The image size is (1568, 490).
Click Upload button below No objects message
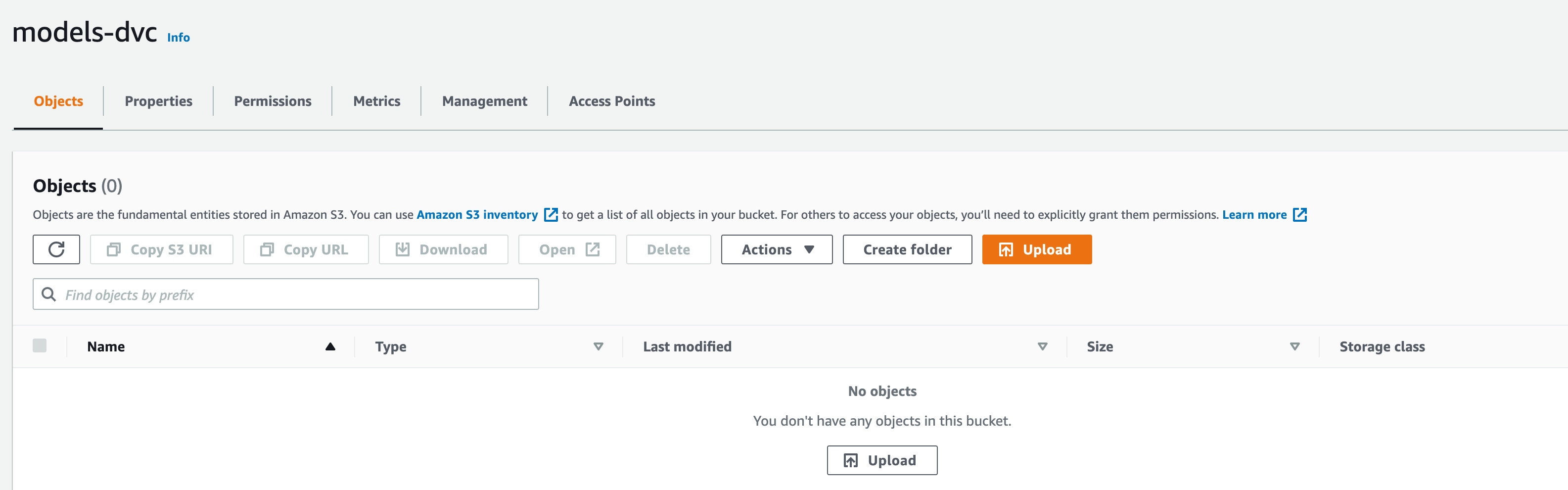[x=881, y=460]
